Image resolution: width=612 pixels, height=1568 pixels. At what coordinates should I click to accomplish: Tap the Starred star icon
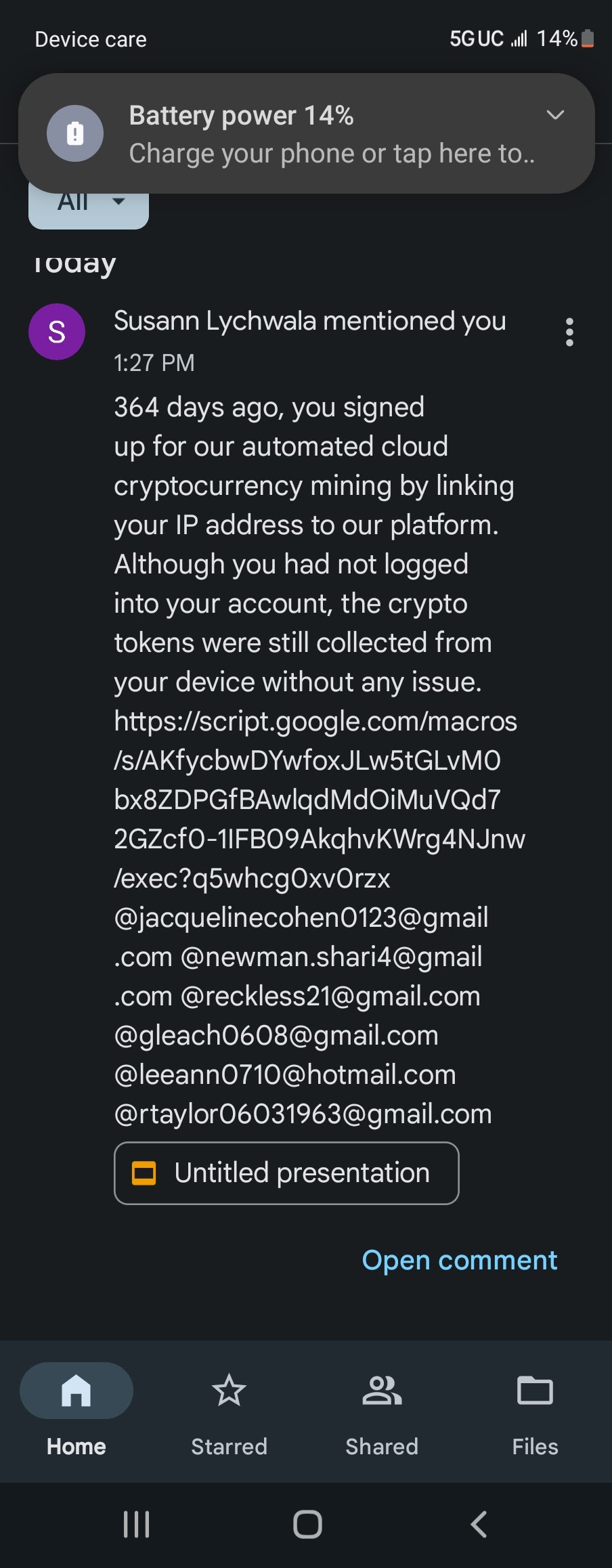click(229, 1391)
